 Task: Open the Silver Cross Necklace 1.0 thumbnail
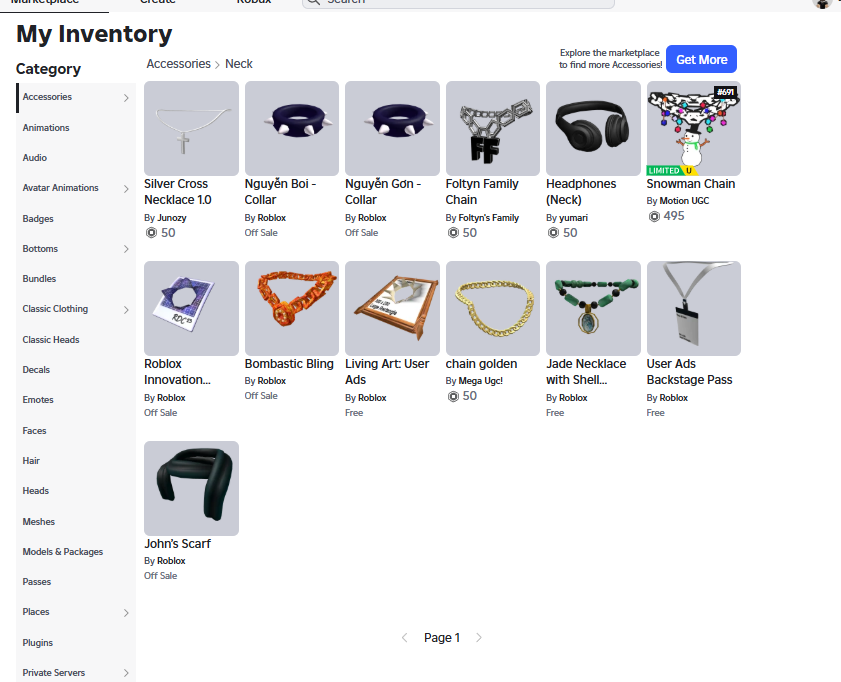(191, 129)
